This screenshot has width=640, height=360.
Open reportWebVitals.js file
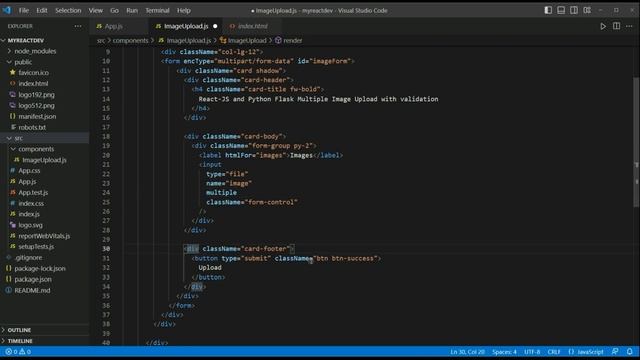44,236
